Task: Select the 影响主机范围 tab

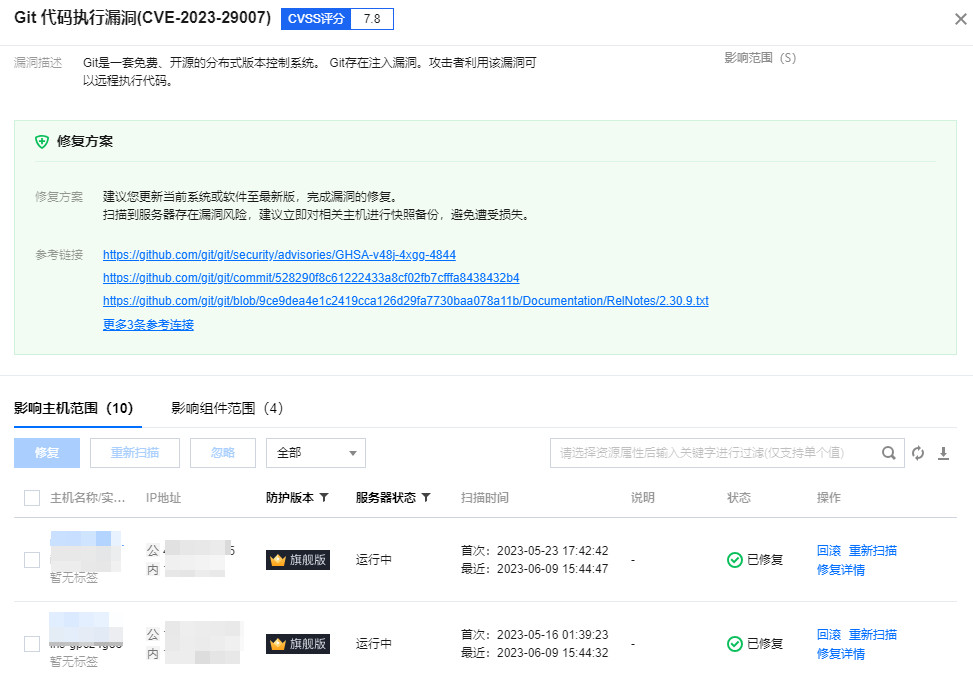Action: point(73,408)
